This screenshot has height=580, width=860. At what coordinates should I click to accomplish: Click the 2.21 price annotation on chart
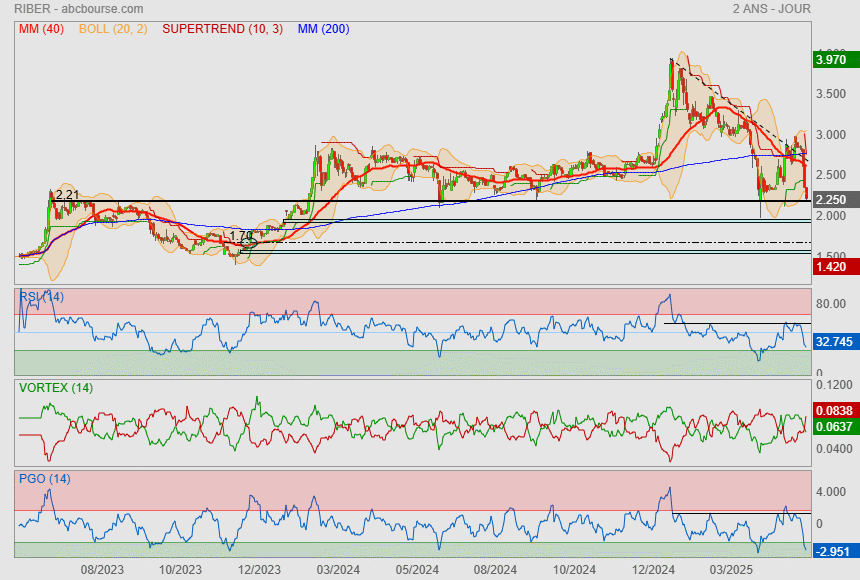pos(66,194)
